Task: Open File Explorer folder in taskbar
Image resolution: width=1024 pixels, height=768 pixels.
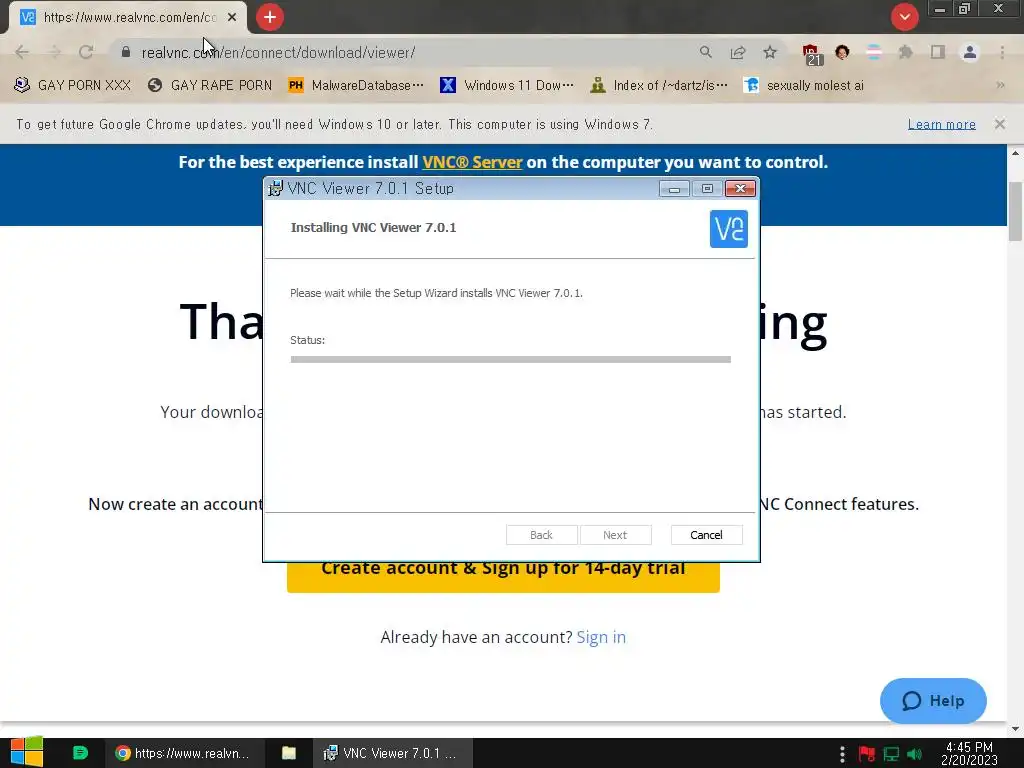Action: pyautogui.click(x=289, y=753)
